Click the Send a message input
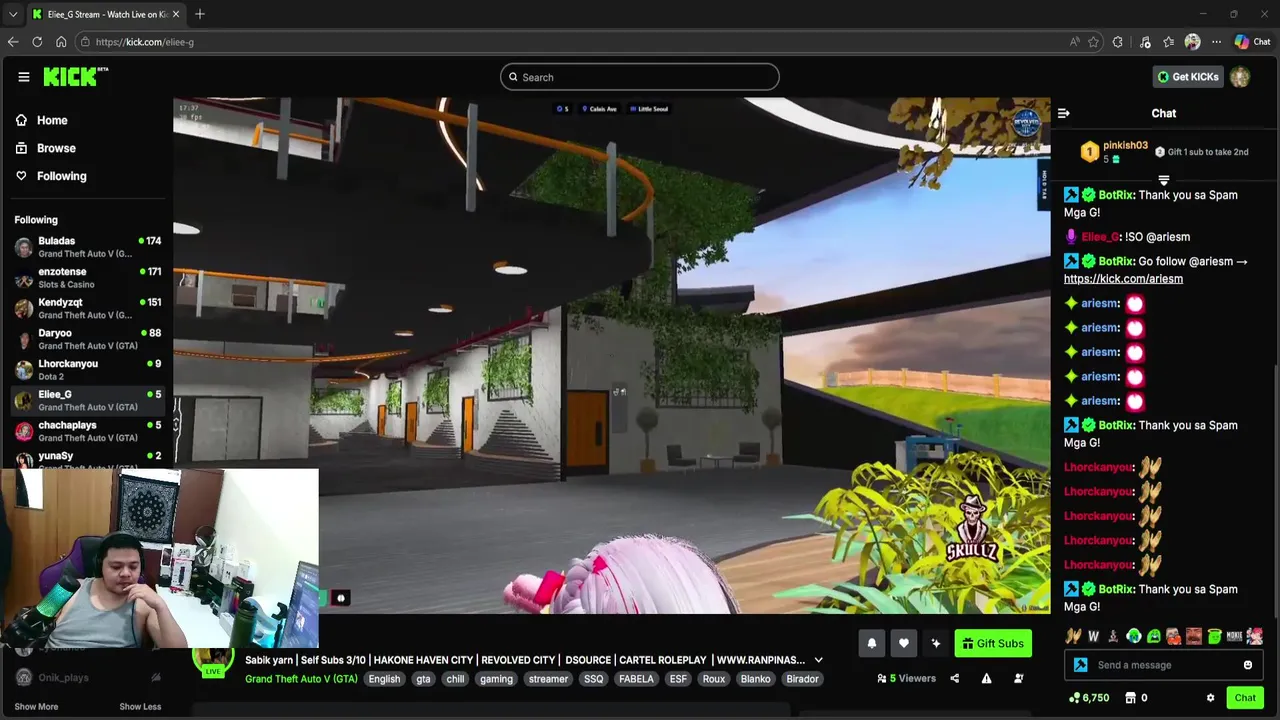 coord(1165,665)
